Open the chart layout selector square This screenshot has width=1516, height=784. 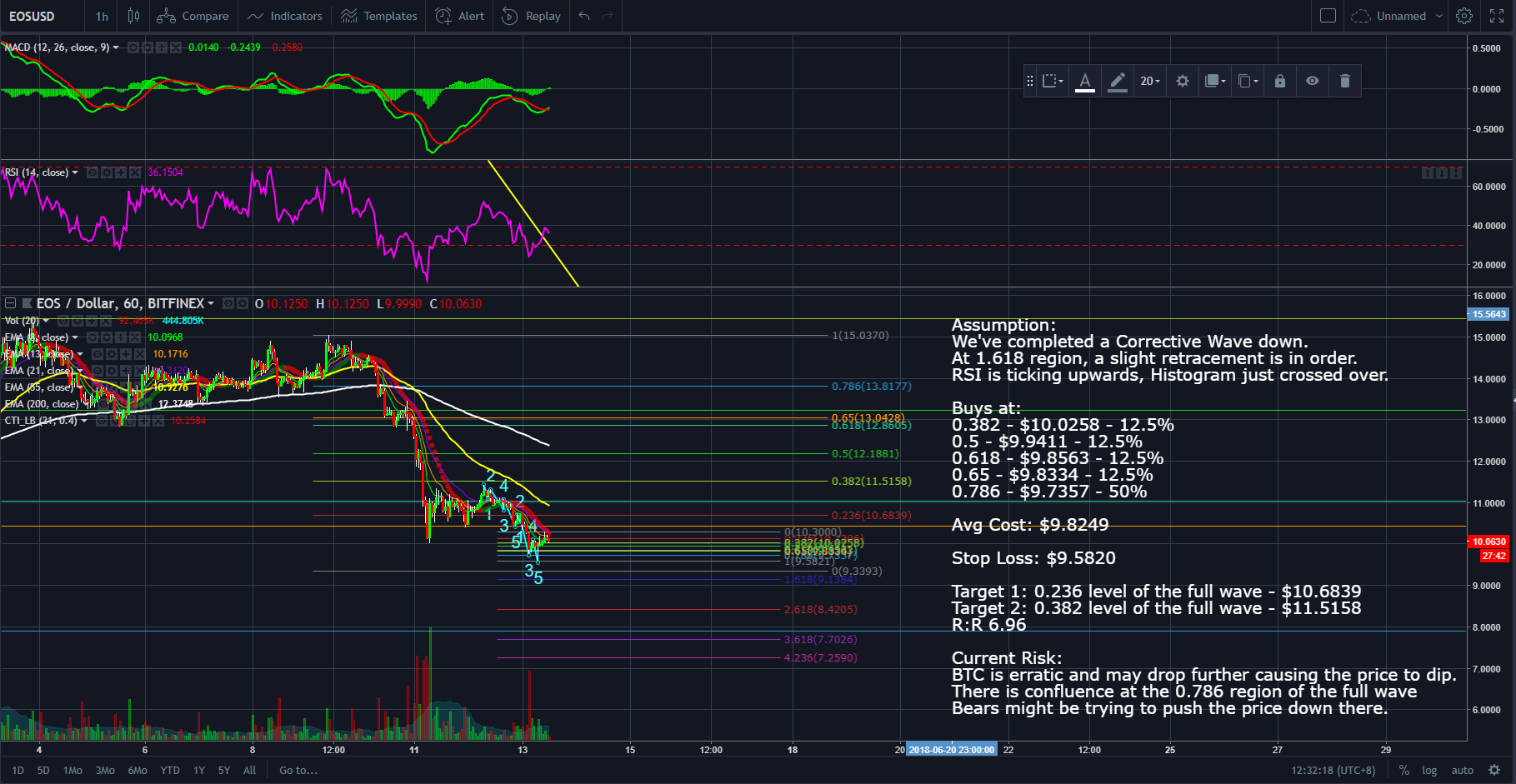[1328, 16]
